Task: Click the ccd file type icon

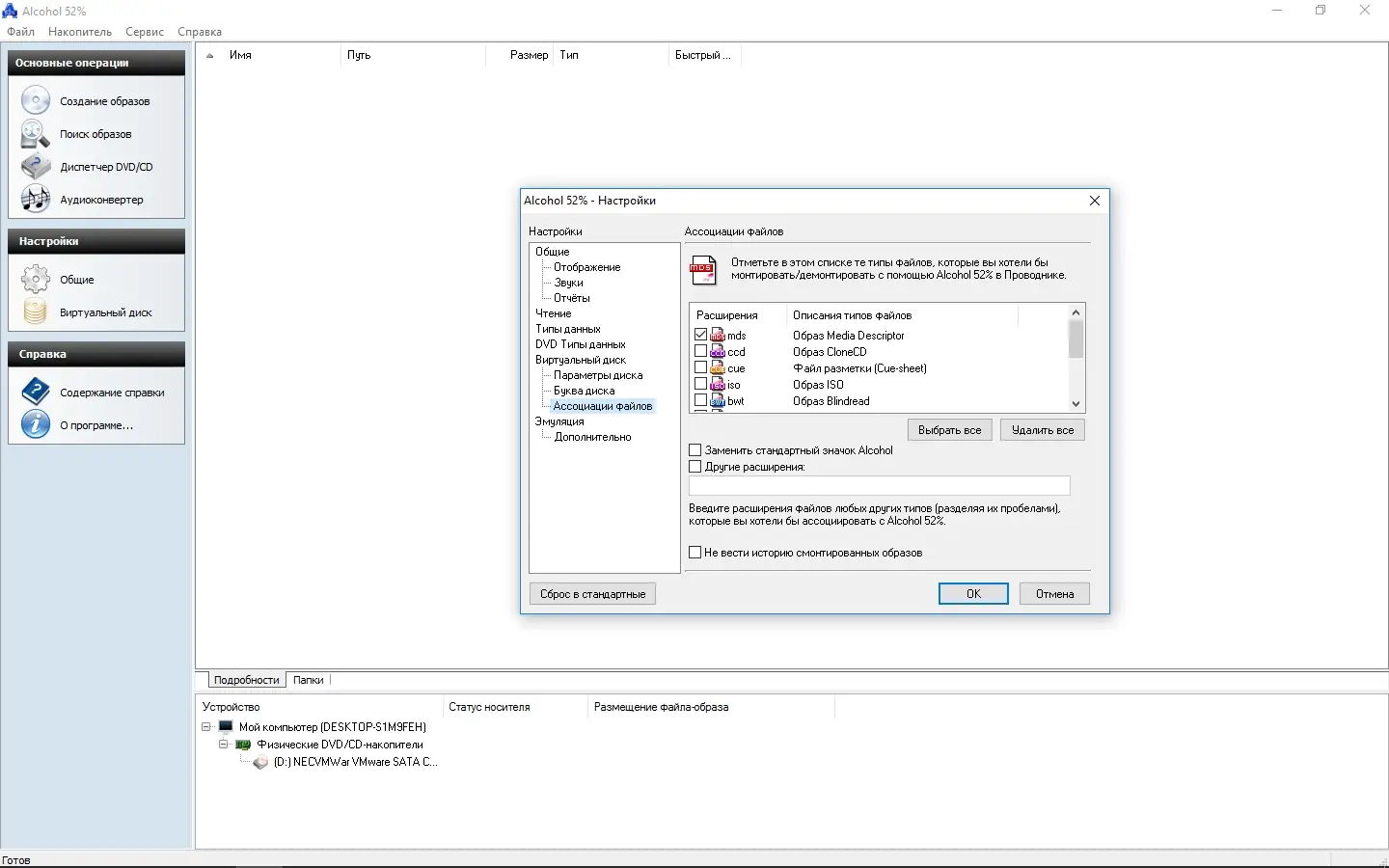Action: (718, 351)
